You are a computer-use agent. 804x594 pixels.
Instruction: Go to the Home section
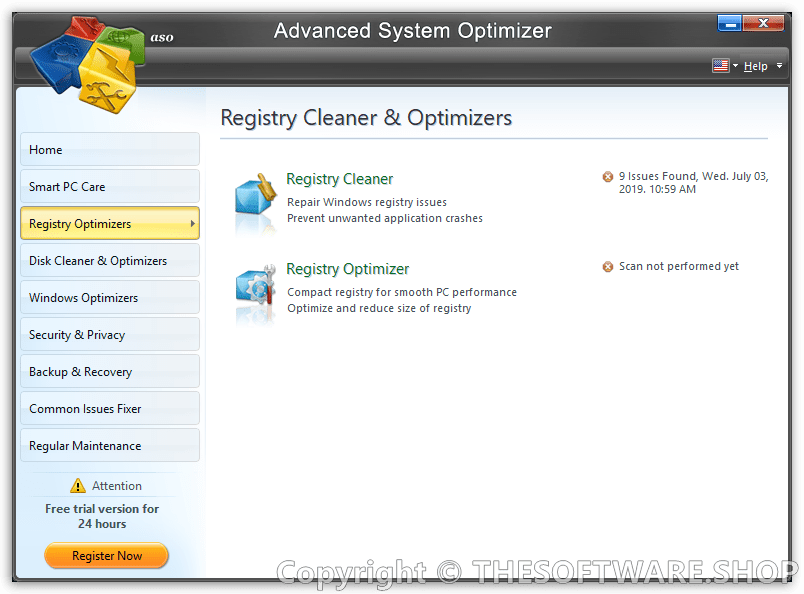(110, 150)
